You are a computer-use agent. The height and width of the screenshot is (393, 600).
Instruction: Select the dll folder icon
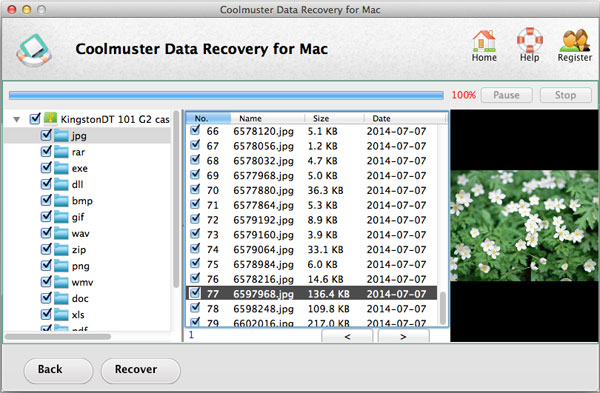tap(61, 184)
